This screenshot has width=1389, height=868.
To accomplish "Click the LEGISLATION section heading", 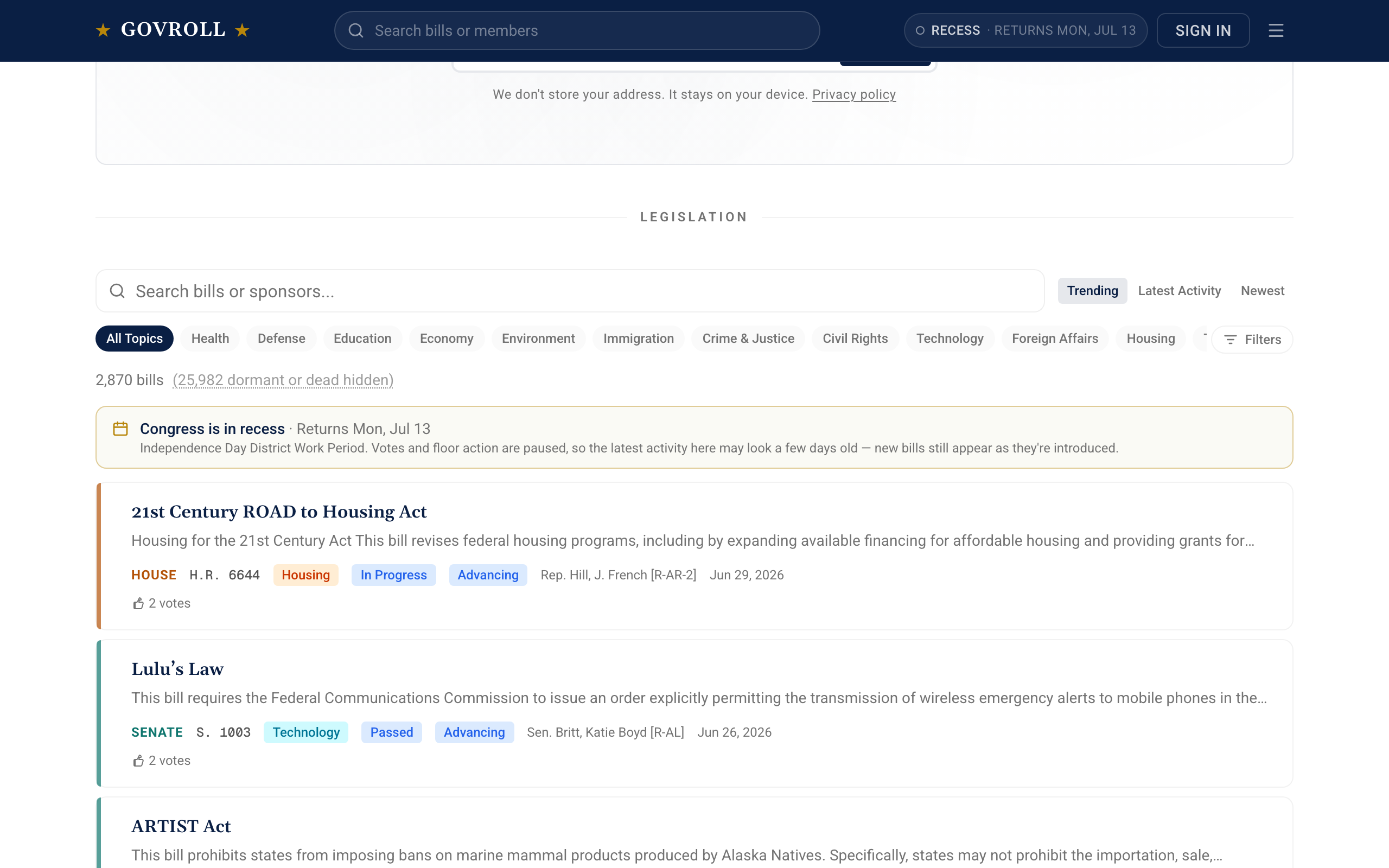I will click(694, 217).
